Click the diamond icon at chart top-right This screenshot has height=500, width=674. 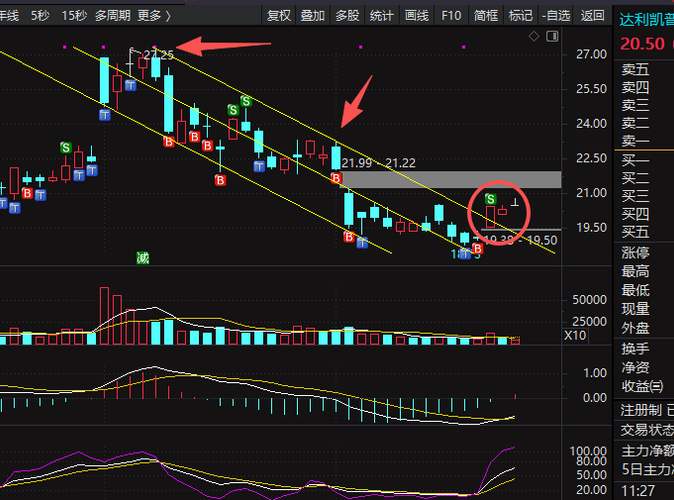click(534, 37)
